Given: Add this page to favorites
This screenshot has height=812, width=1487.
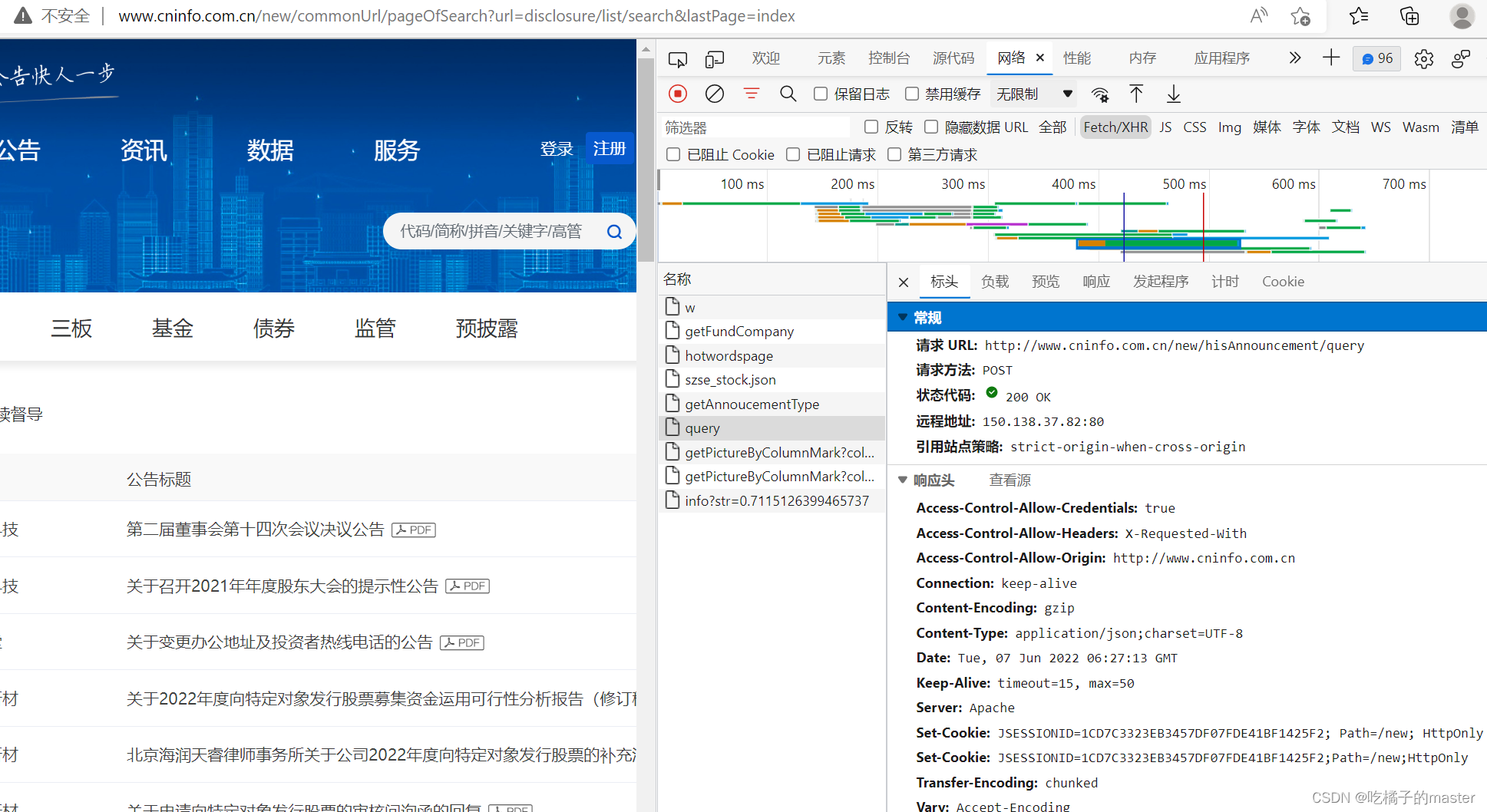Looking at the screenshot, I should (x=1300, y=16).
